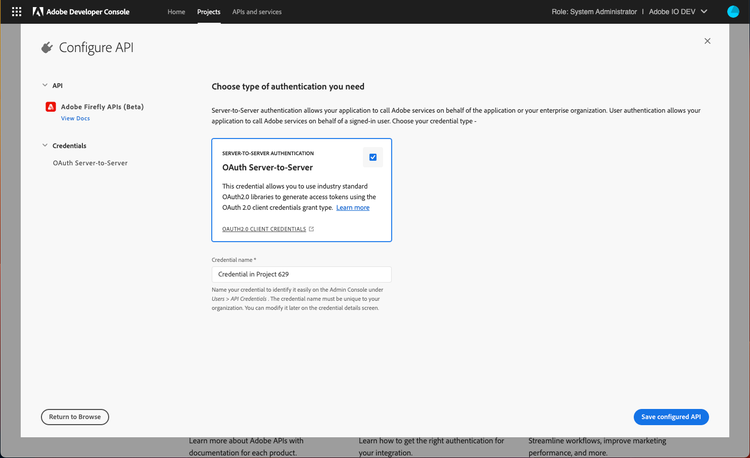
Task: Close the Configure API dialog
Action: pos(707,41)
